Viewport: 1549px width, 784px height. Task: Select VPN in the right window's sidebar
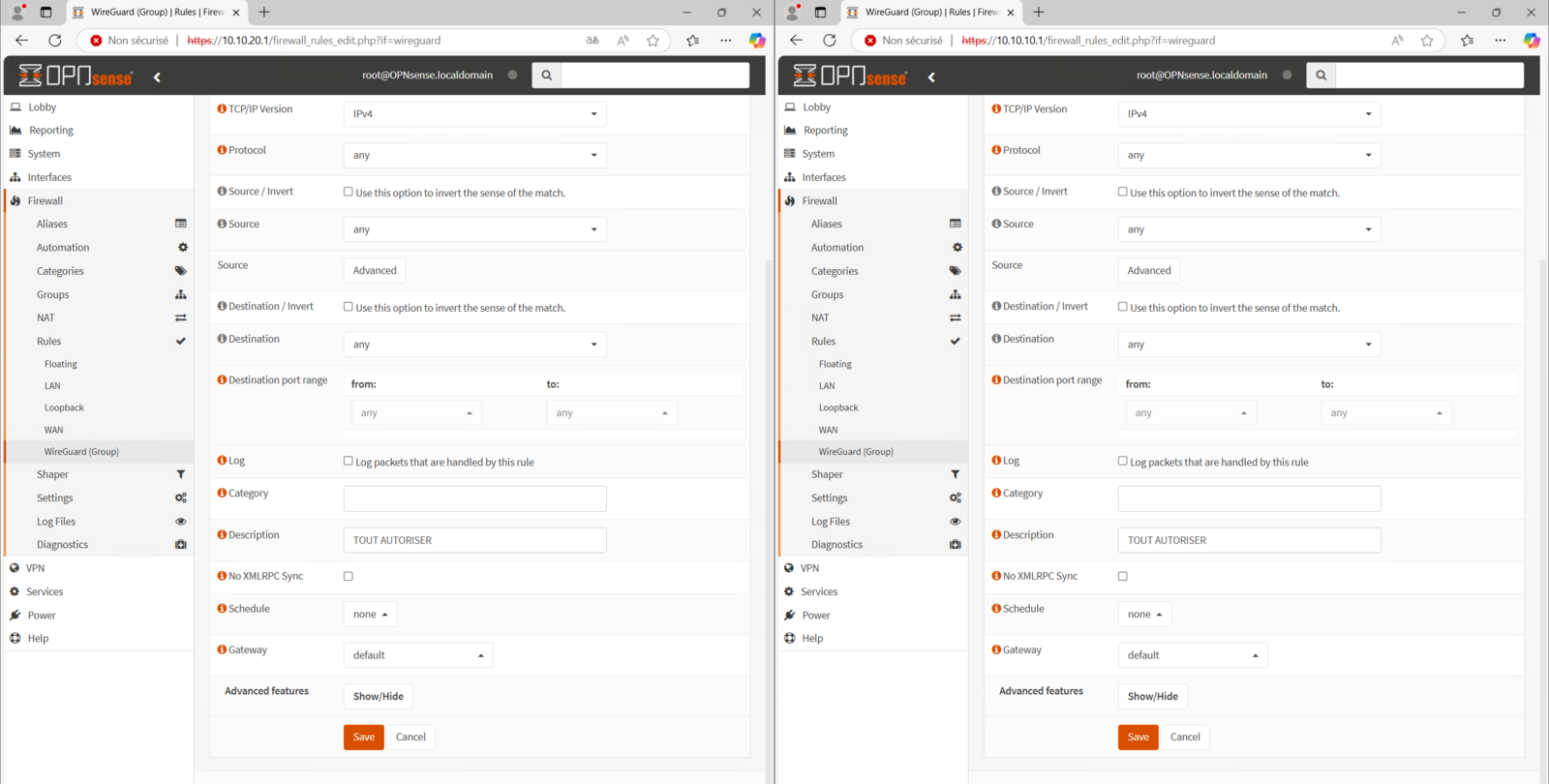point(809,568)
